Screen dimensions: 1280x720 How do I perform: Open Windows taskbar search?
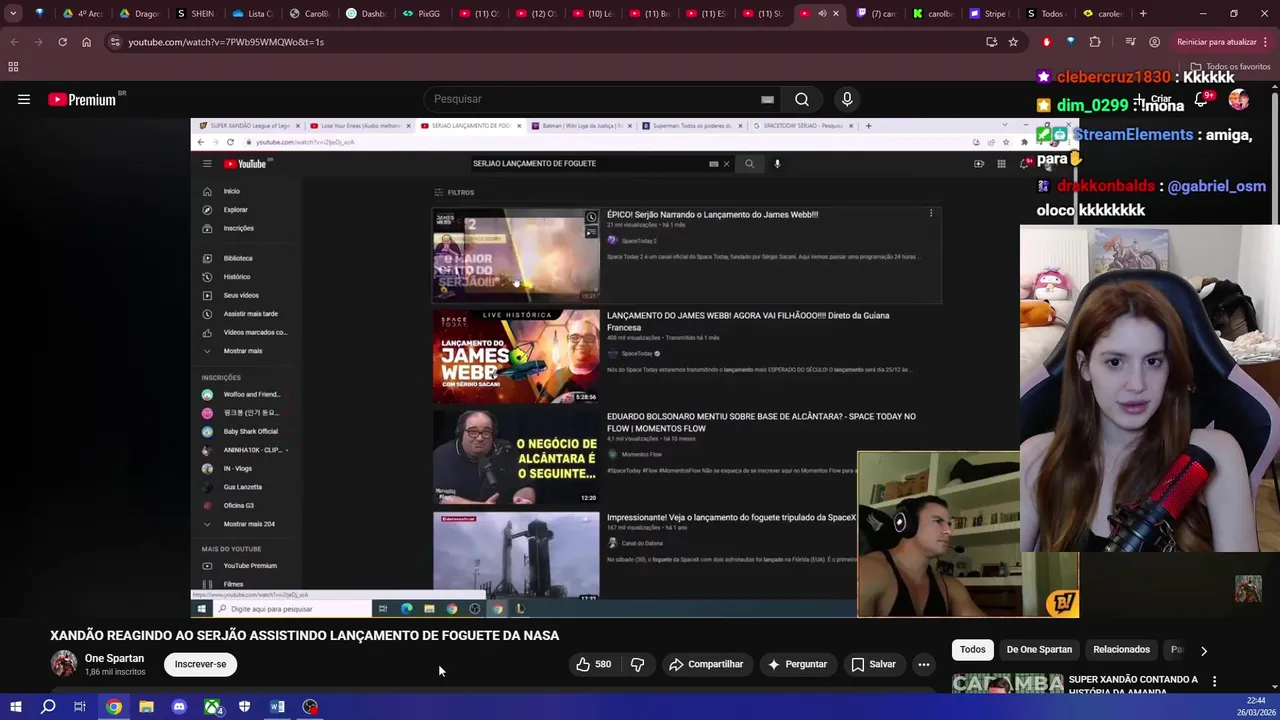pyautogui.click(x=47, y=707)
